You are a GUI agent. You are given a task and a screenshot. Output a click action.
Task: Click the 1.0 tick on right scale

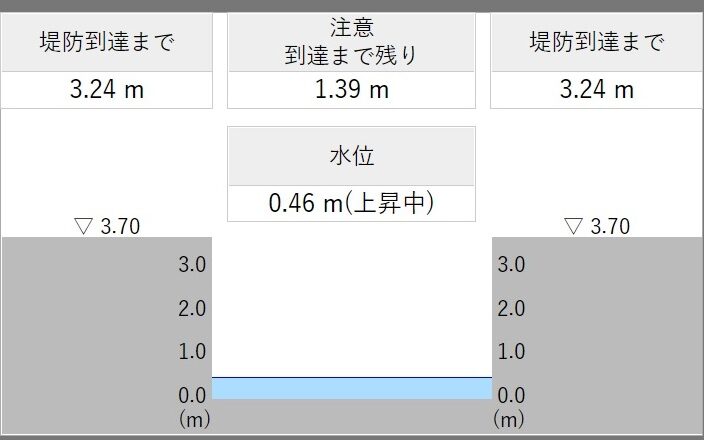(511, 351)
